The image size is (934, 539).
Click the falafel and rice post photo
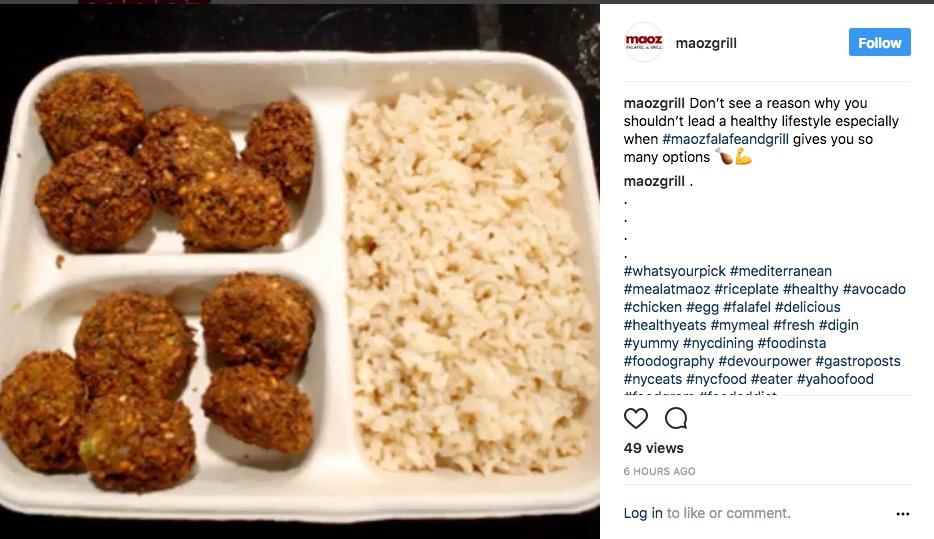[300, 271]
